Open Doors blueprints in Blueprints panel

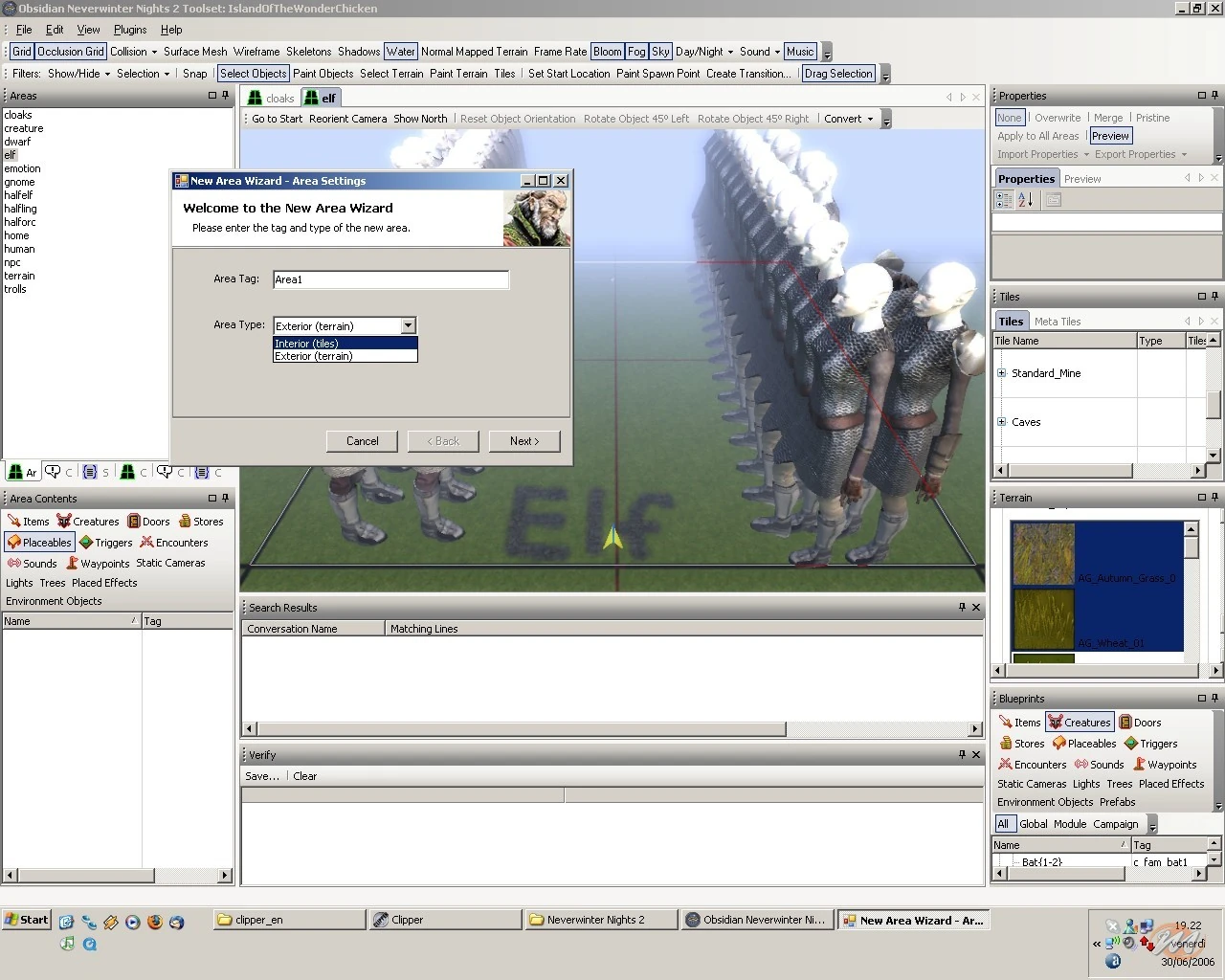pos(1140,723)
